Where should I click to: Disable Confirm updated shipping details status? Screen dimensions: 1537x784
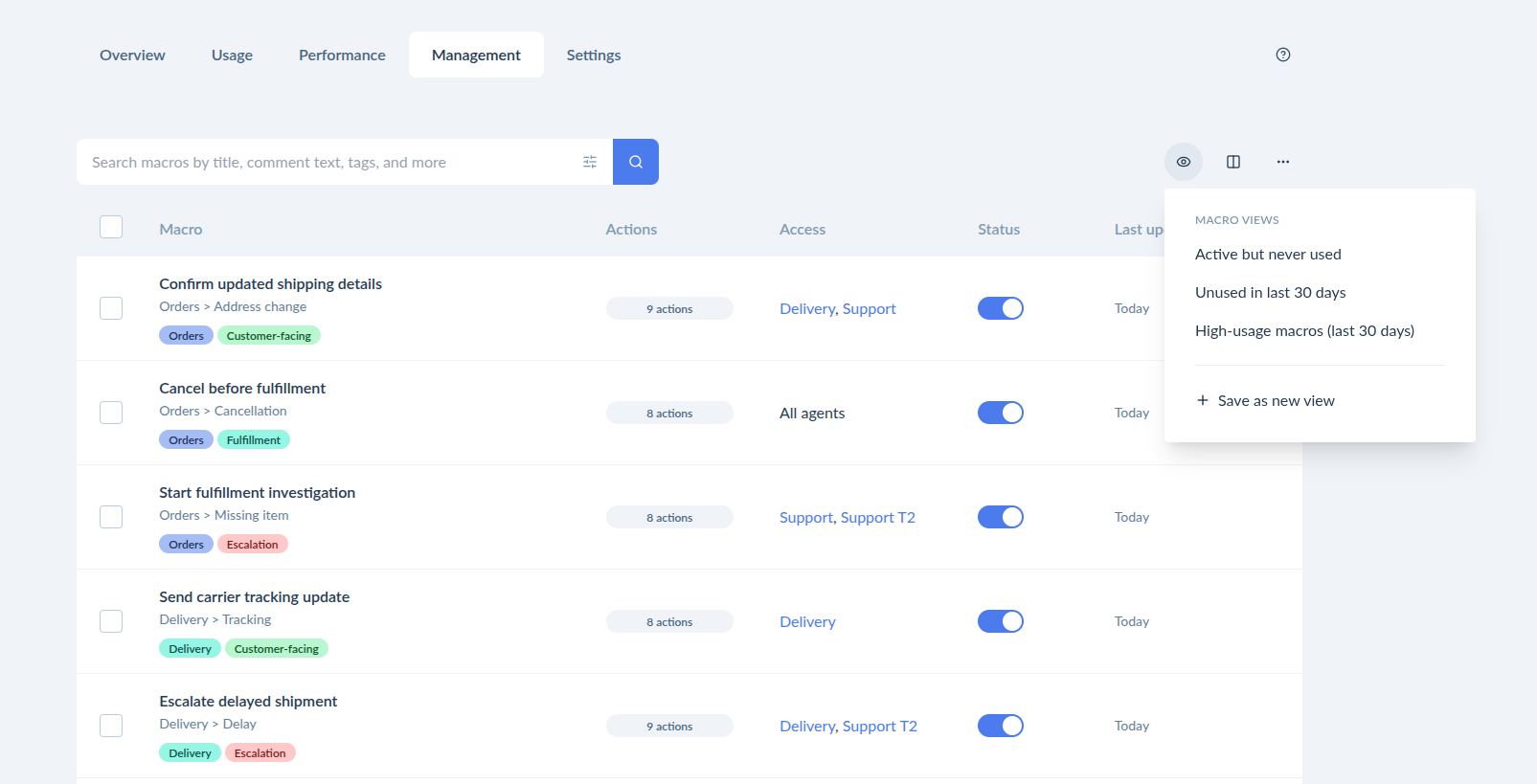coord(1001,308)
